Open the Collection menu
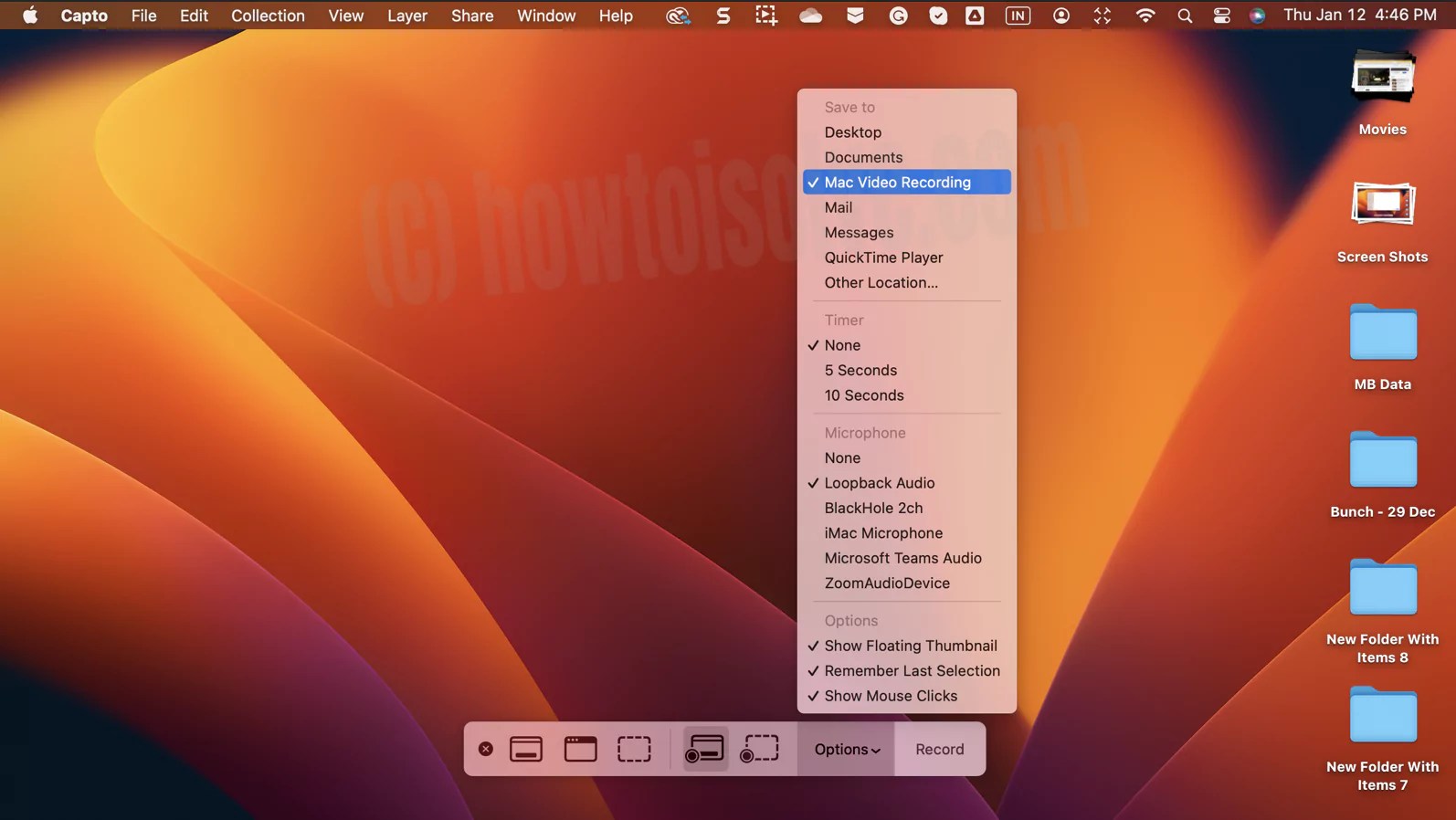Viewport: 1456px width, 820px height. point(268,16)
